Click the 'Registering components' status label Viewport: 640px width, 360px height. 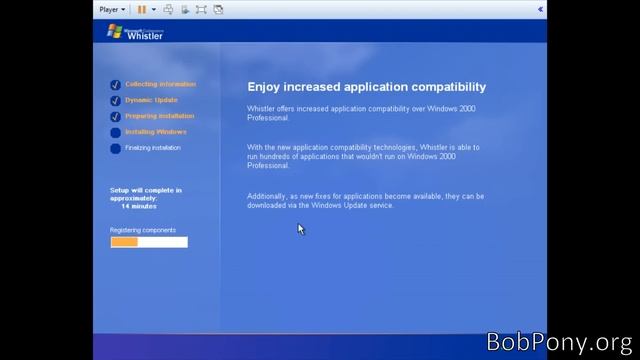(143, 230)
